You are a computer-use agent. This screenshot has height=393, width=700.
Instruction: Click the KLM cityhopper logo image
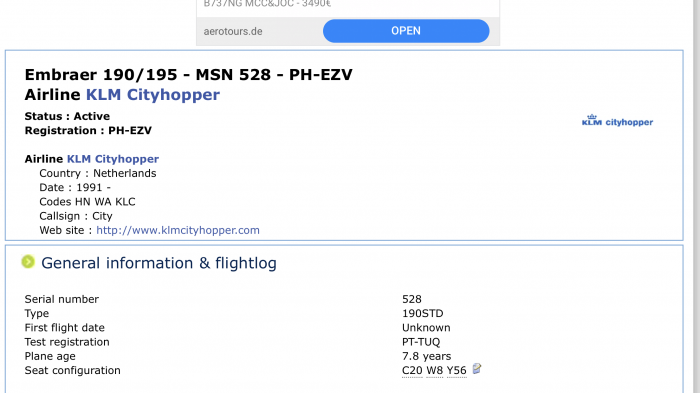(617, 121)
